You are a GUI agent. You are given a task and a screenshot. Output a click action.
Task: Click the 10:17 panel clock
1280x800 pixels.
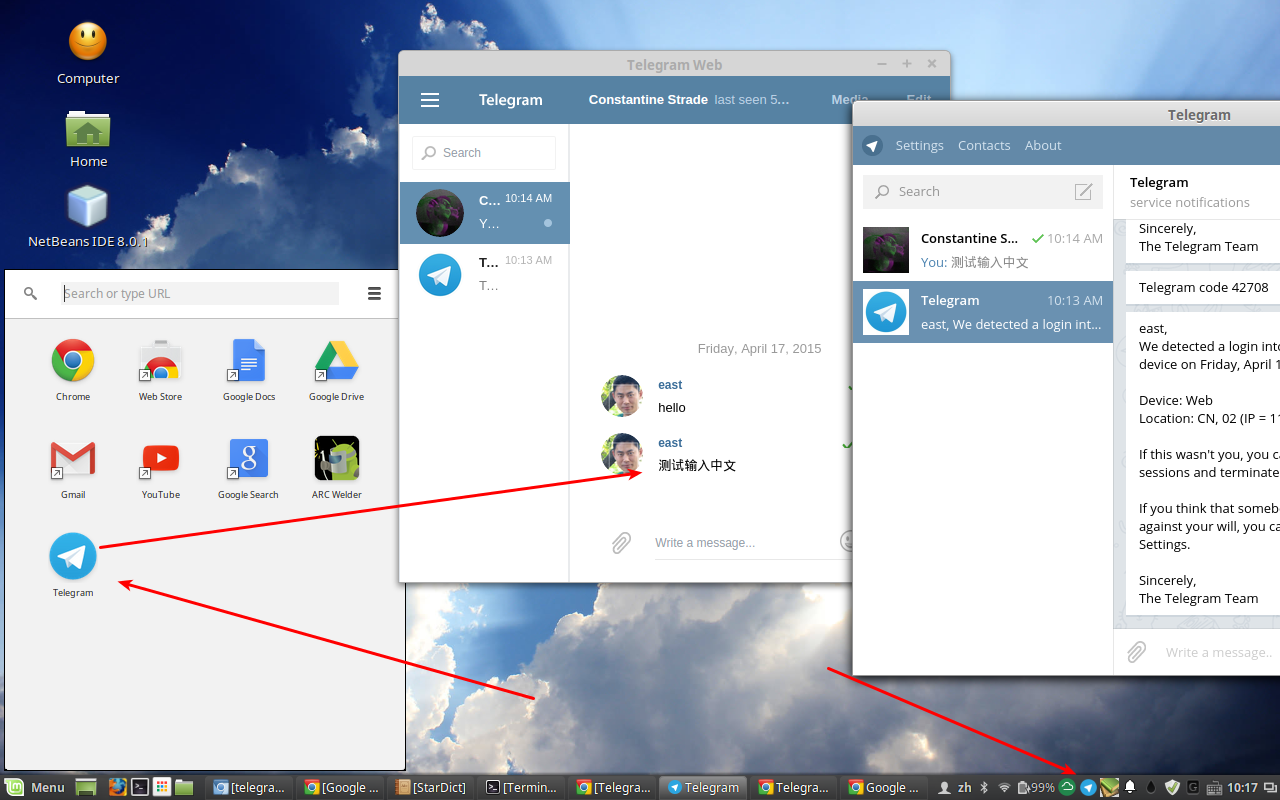tap(1243, 787)
